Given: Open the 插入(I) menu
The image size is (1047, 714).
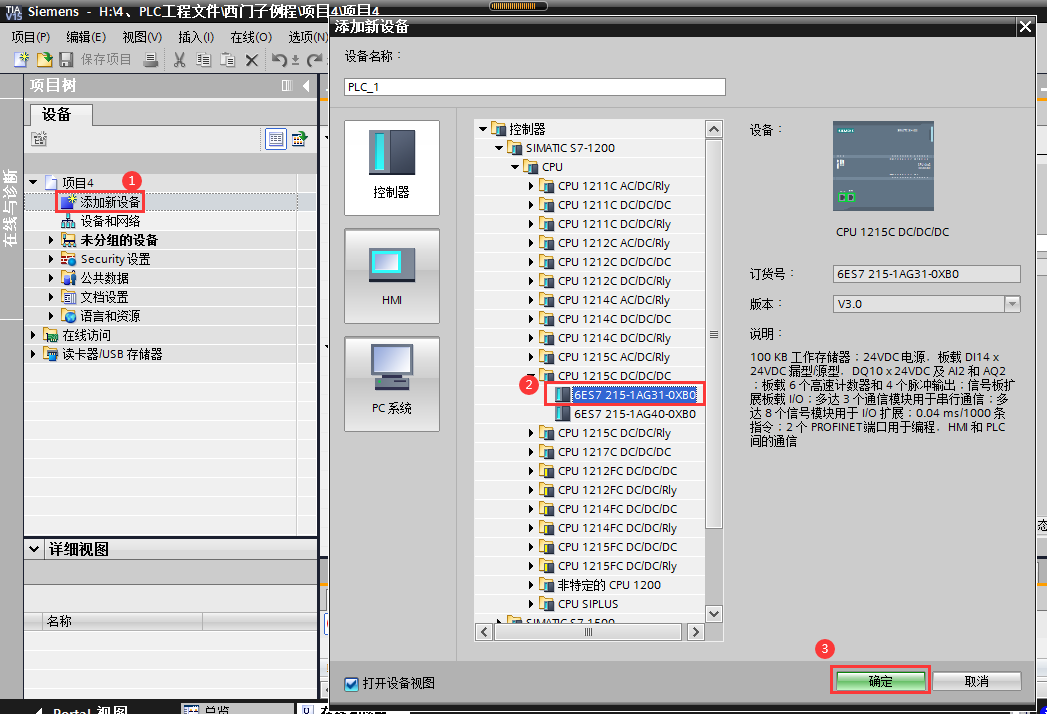Looking at the screenshot, I should click(196, 37).
